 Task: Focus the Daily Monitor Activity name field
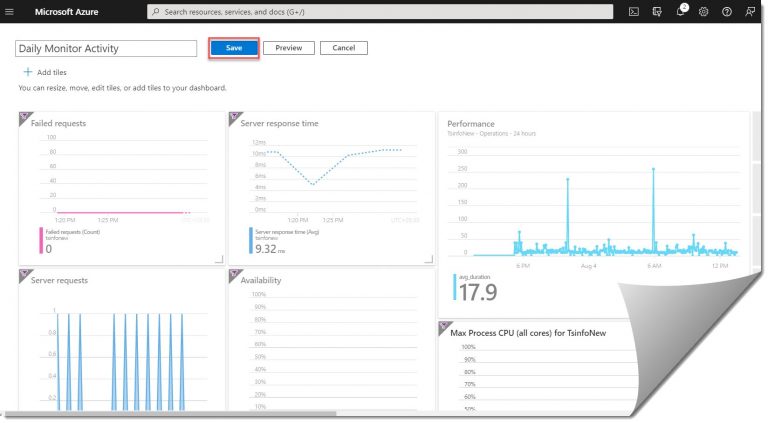coord(106,48)
